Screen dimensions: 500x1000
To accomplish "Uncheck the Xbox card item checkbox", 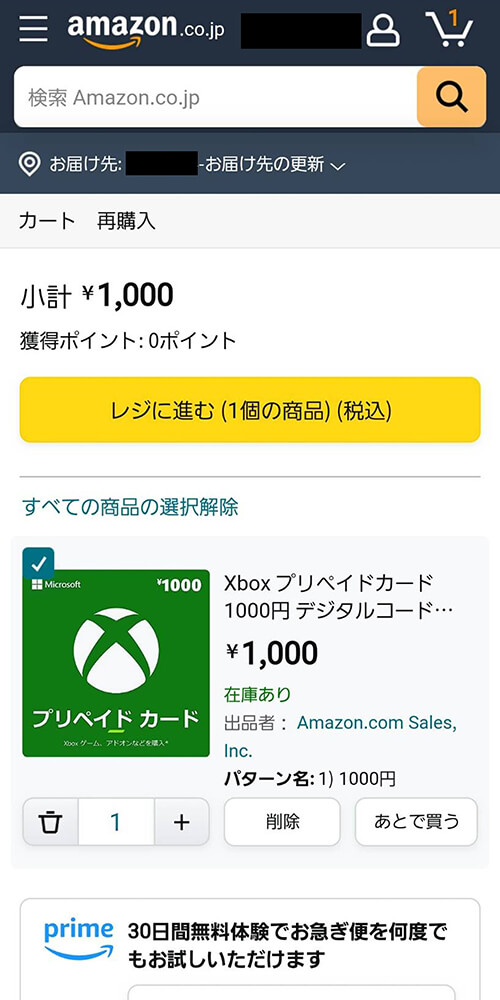I will pos(38,563).
